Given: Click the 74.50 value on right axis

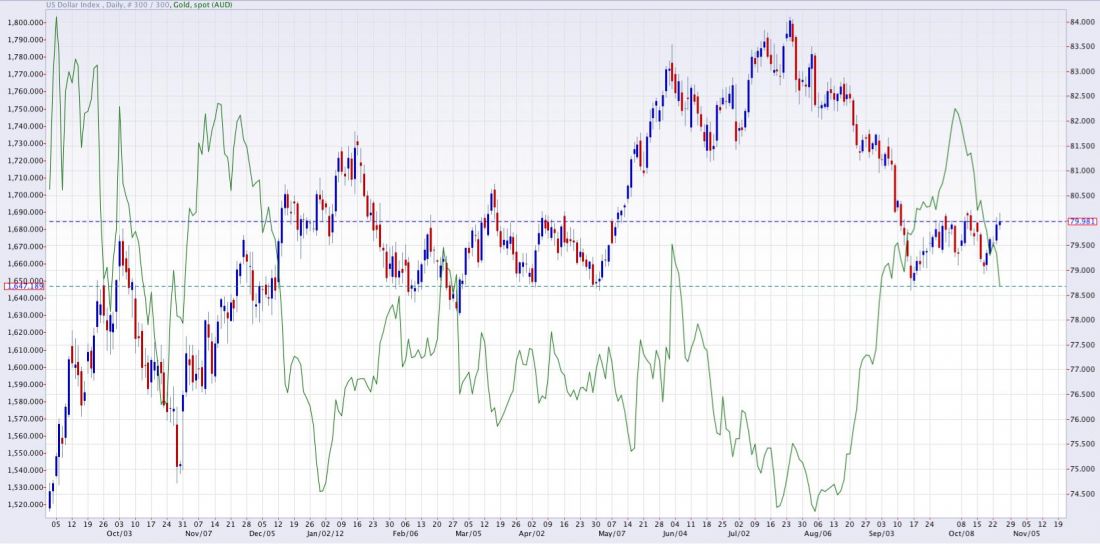Looking at the screenshot, I should [1081, 494].
